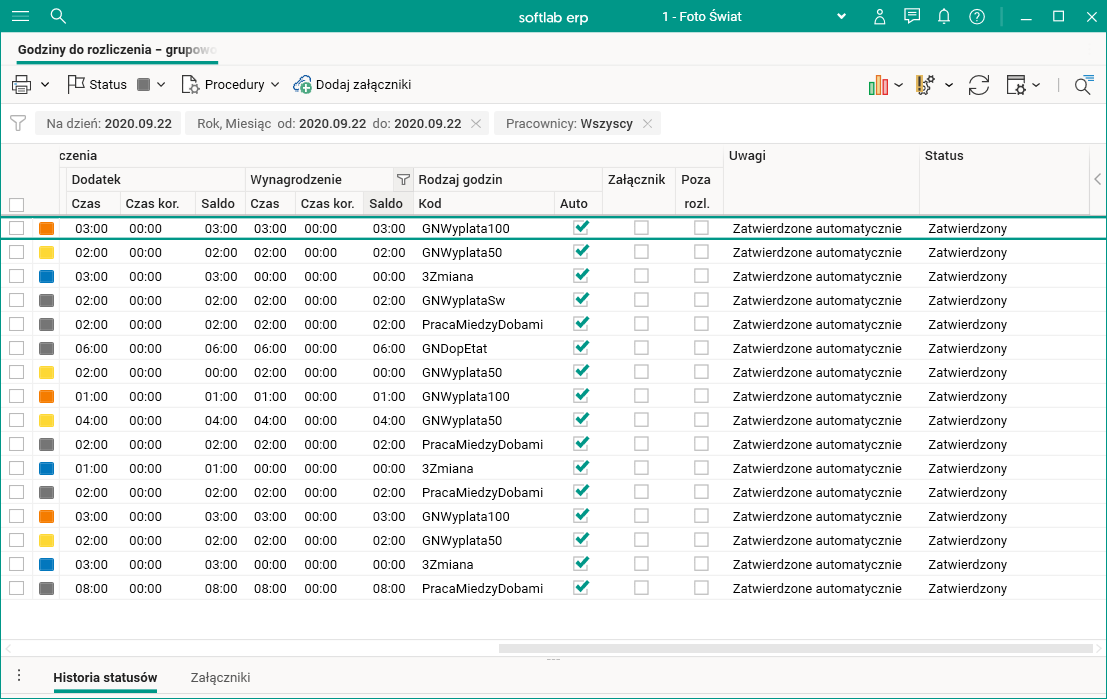This screenshot has width=1107, height=699.
Task: Open the notifications bell
Action: (x=944, y=16)
